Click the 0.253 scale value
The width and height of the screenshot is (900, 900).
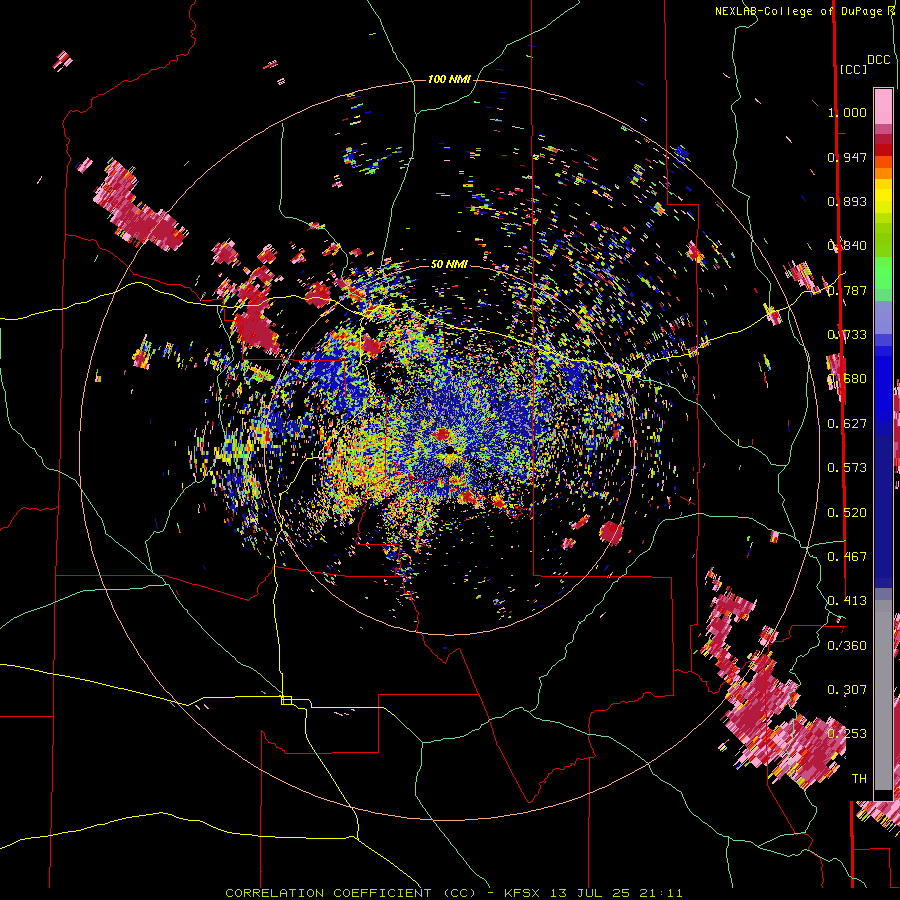coord(847,734)
